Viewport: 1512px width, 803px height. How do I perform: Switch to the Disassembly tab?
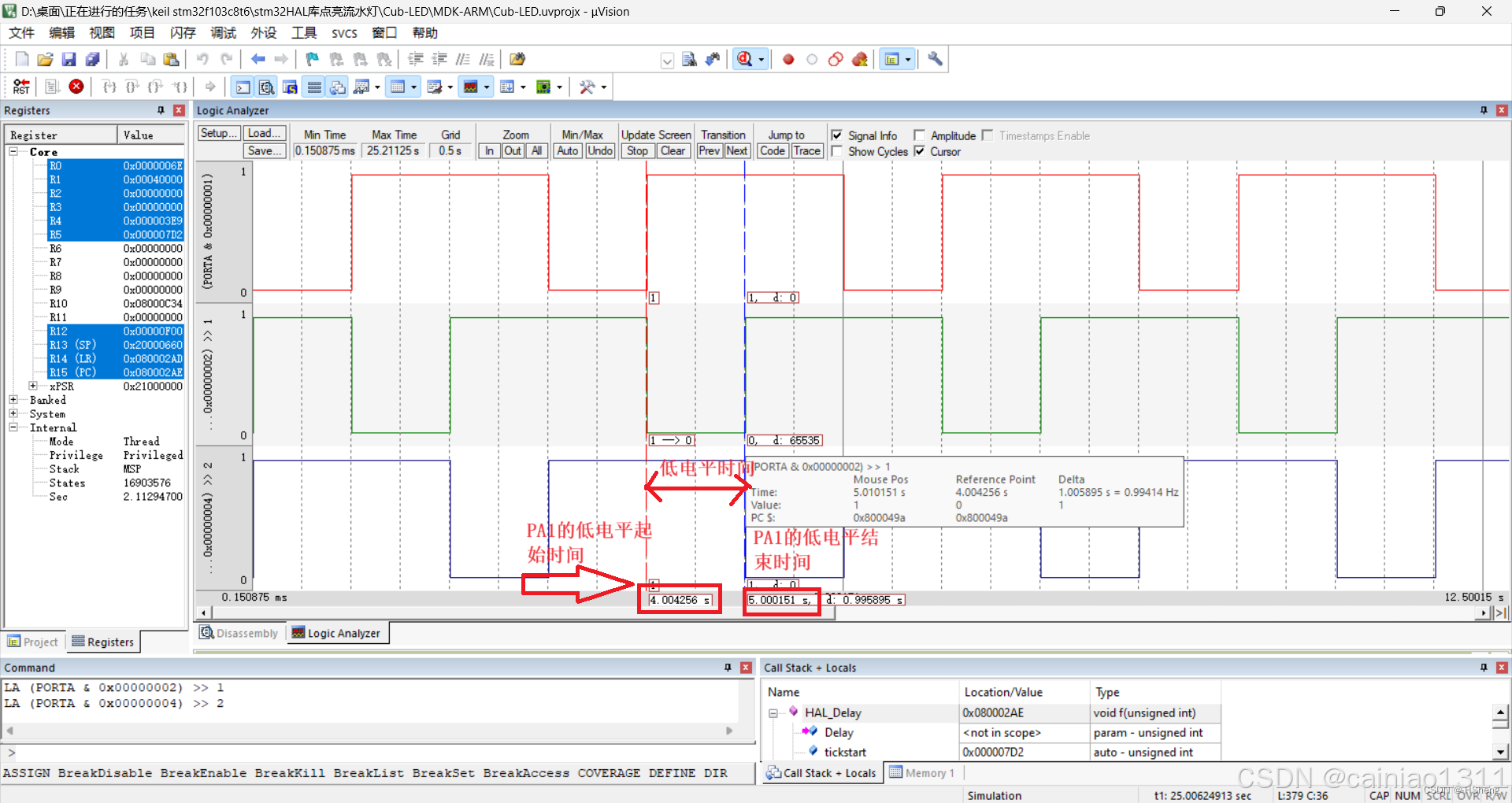(x=240, y=633)
